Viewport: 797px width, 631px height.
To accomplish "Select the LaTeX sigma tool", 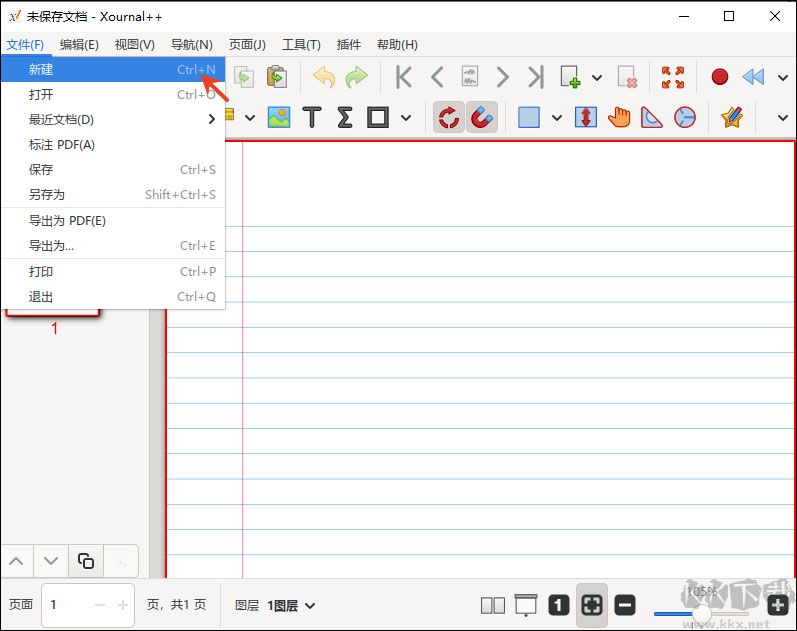I will tap(345, 117).
